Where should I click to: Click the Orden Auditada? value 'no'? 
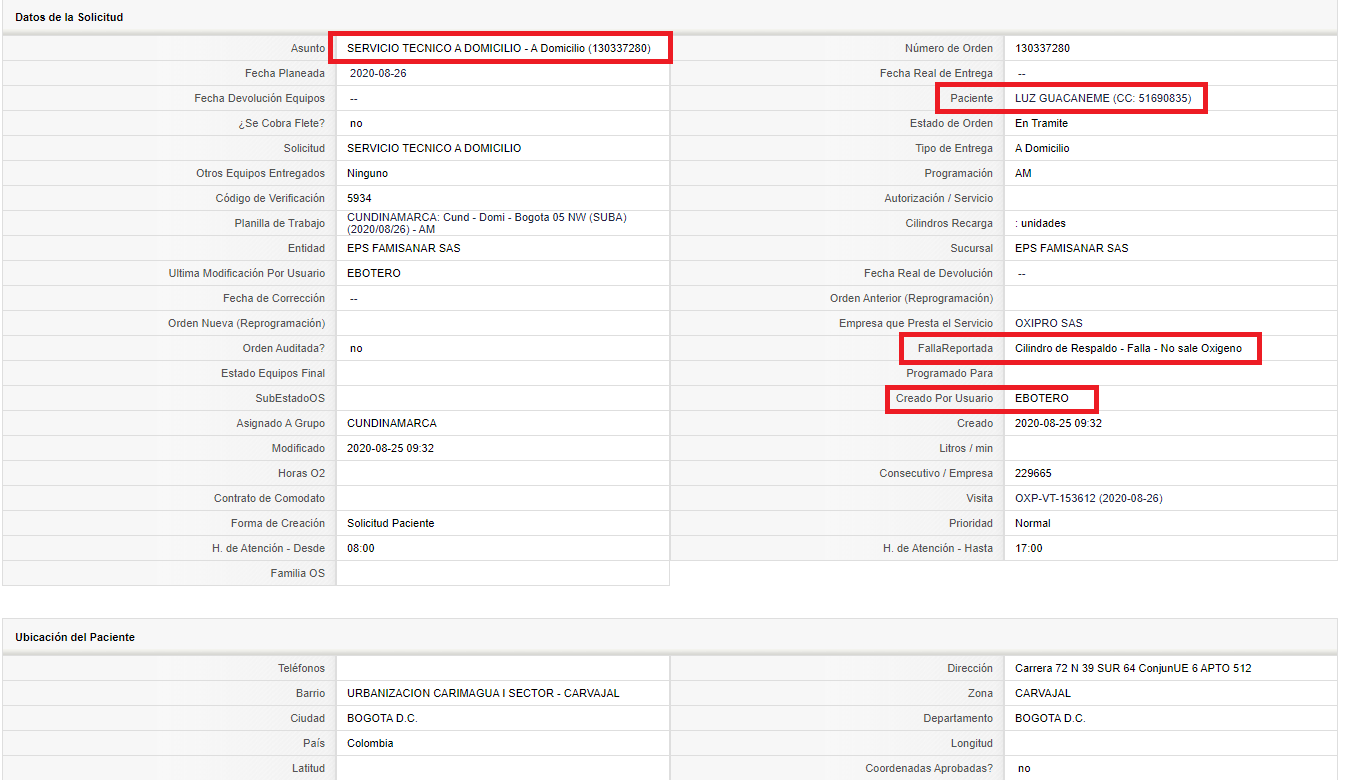click(356, 348)
